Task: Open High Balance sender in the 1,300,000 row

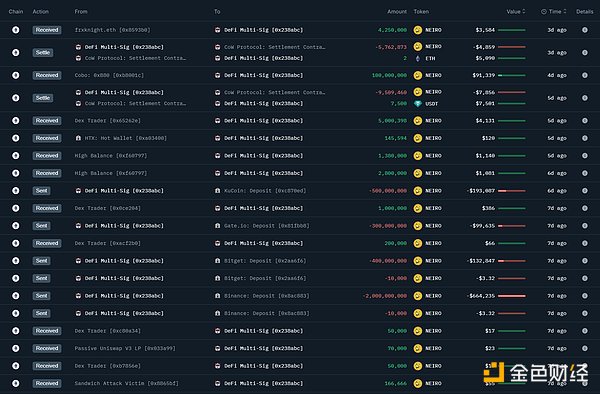Action: click(x=111, y=156)
